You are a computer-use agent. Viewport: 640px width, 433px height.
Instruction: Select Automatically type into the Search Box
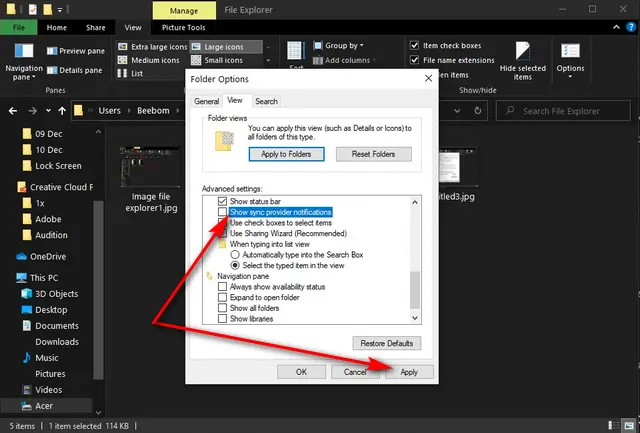[235, 255]
